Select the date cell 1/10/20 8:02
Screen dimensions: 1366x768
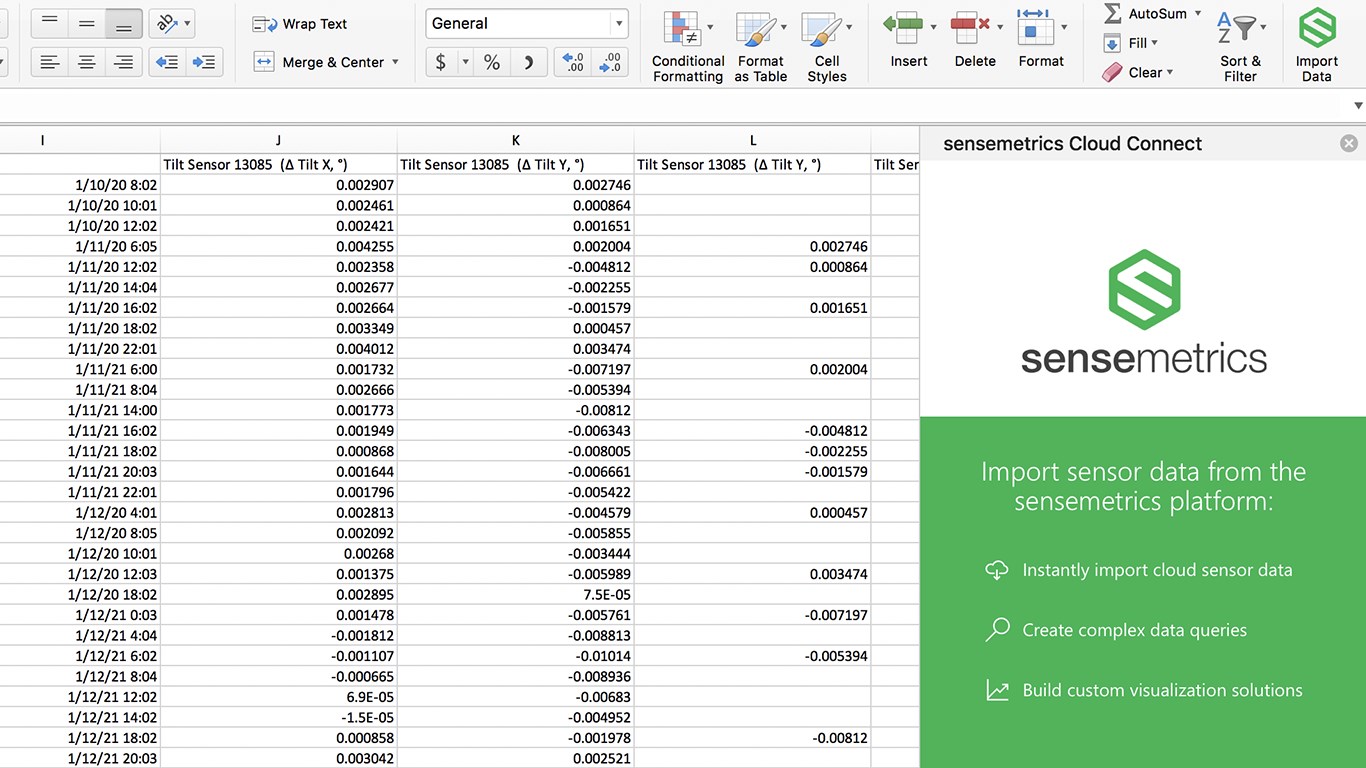tap(80, 185)
